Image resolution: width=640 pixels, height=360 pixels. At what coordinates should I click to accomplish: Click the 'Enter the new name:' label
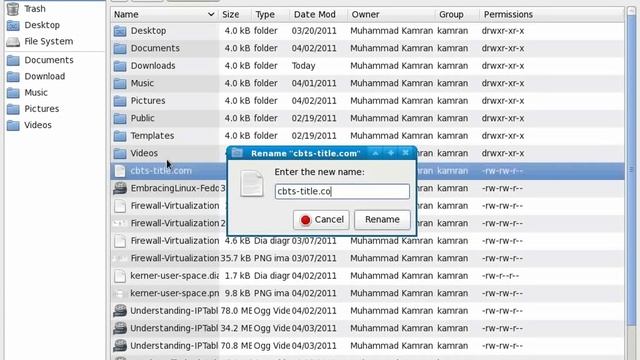(x=320, y=172)
